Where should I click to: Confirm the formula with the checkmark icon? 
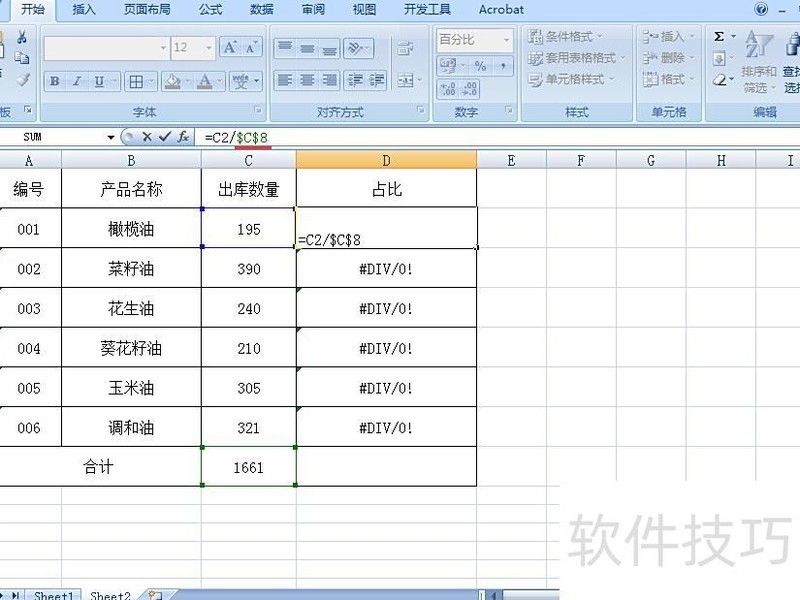(x=164, y=136)
